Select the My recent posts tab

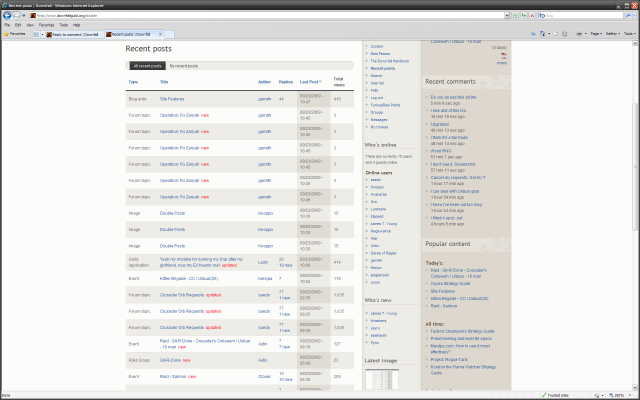pyautogui.click(x=184, y=66)
